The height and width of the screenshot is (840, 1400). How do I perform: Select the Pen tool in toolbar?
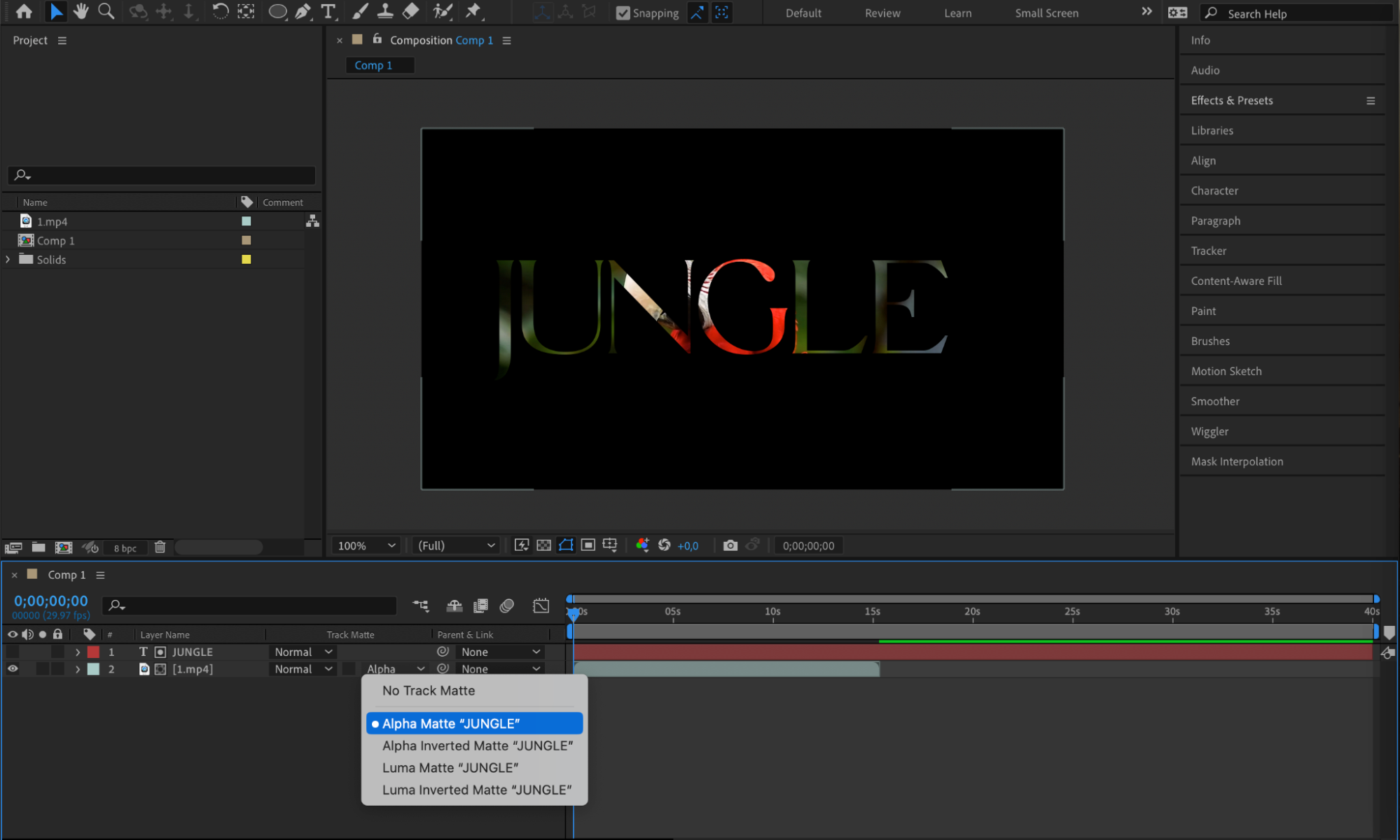point(303,11)
